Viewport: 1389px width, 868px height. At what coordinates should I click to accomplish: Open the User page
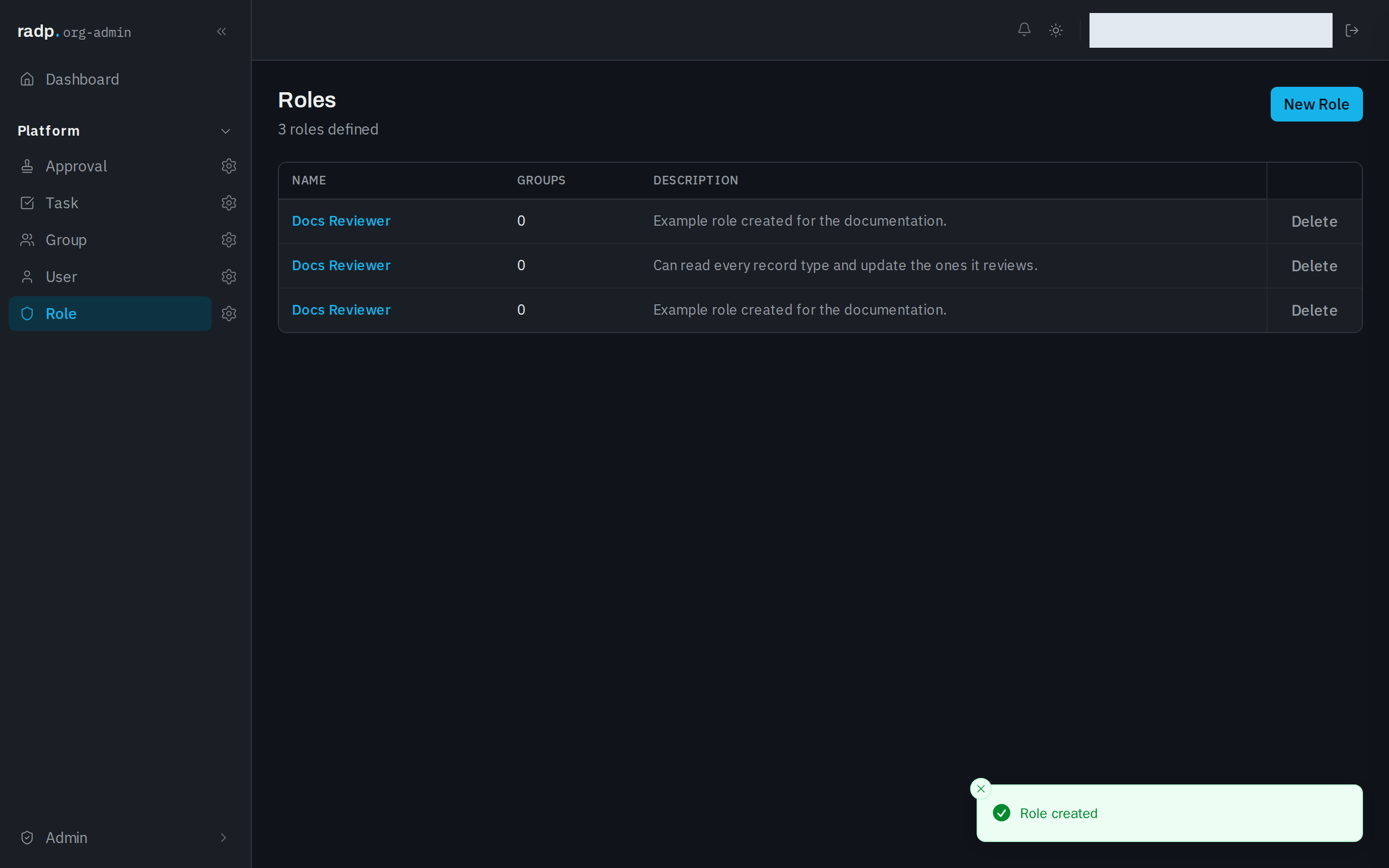pyautogui.click(x=110, y=277)
